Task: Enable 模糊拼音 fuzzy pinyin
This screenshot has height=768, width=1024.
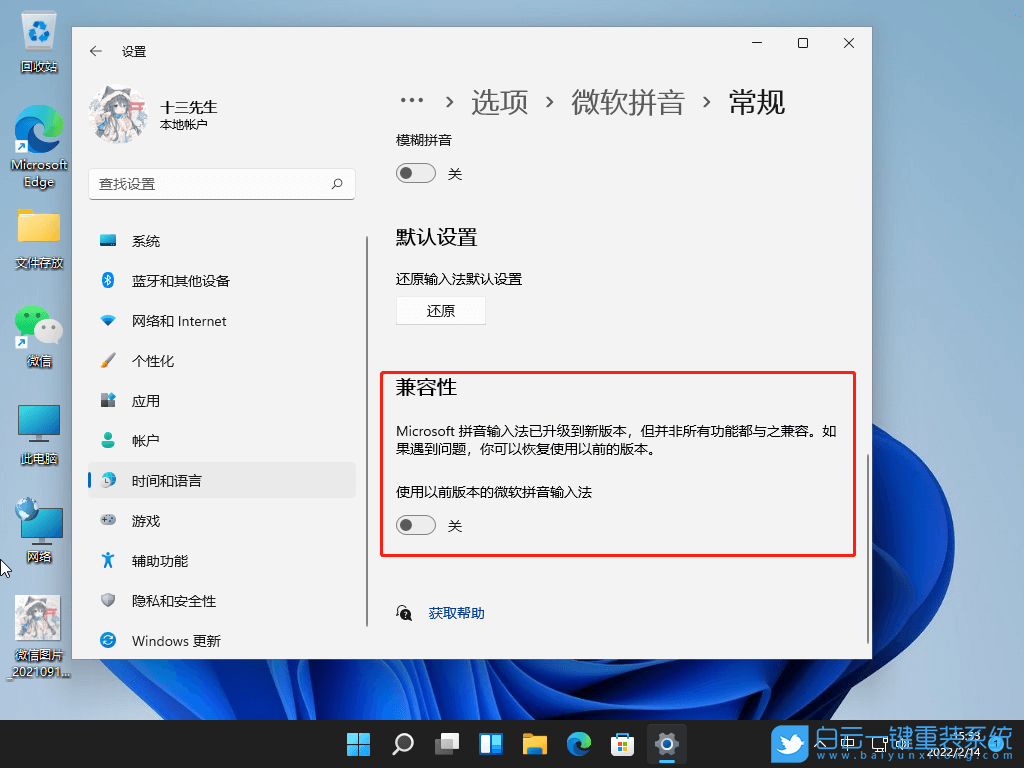Action: pyautogui.click(x=415, y=172)
